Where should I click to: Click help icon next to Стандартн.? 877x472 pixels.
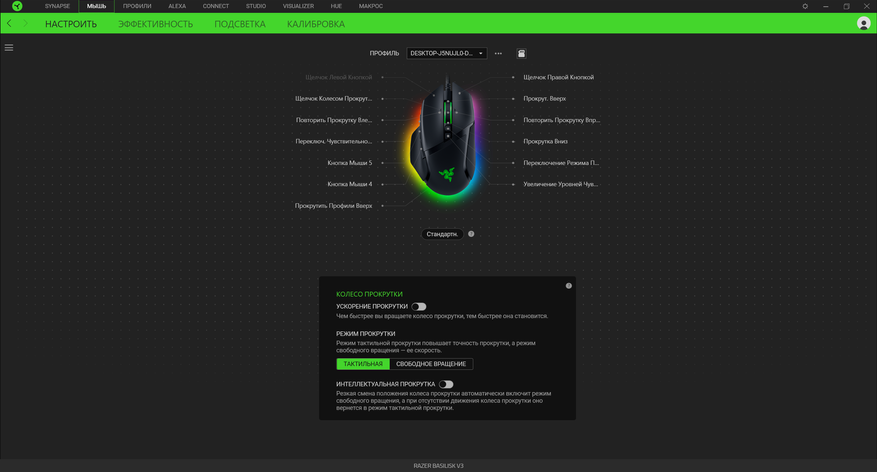[x=471, y=234]
